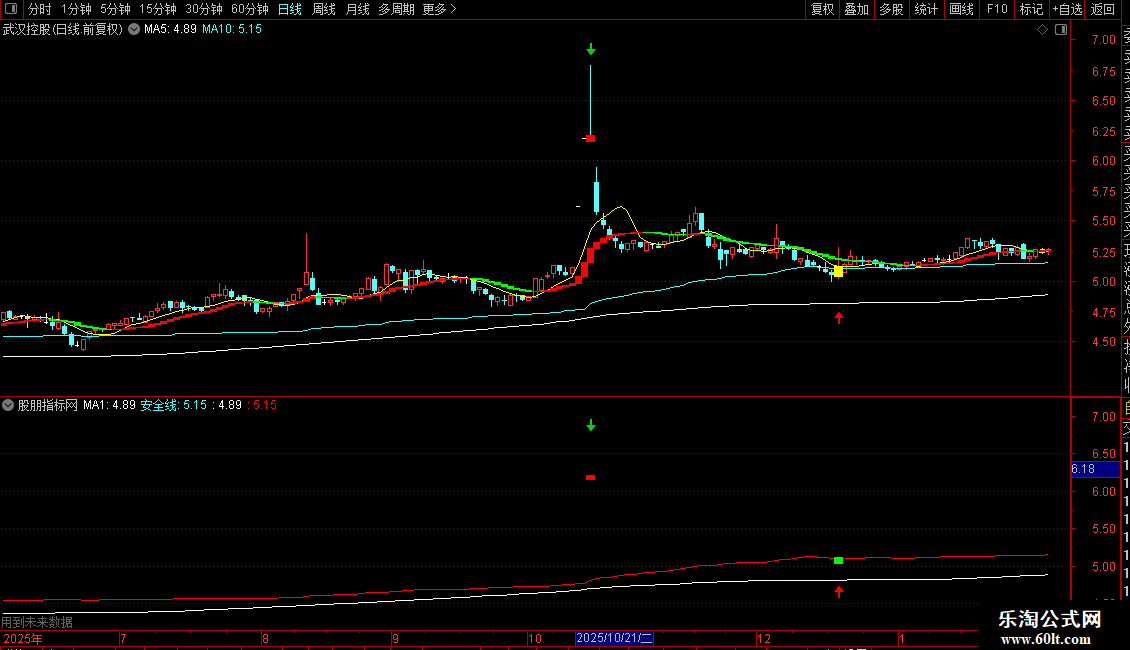Switch to 30分钟 period
This screenshot has width=1130, height=650.
pyautogui.click(x=204, y=9)
